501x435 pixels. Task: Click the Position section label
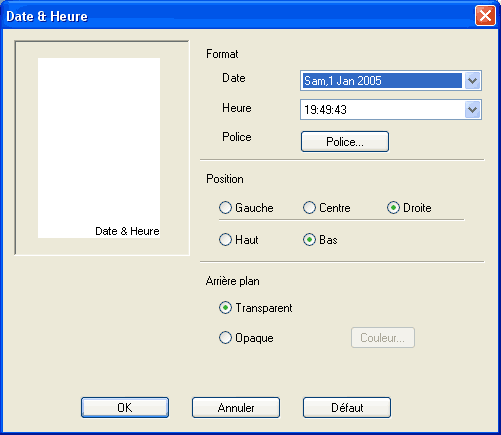point(225,179)
